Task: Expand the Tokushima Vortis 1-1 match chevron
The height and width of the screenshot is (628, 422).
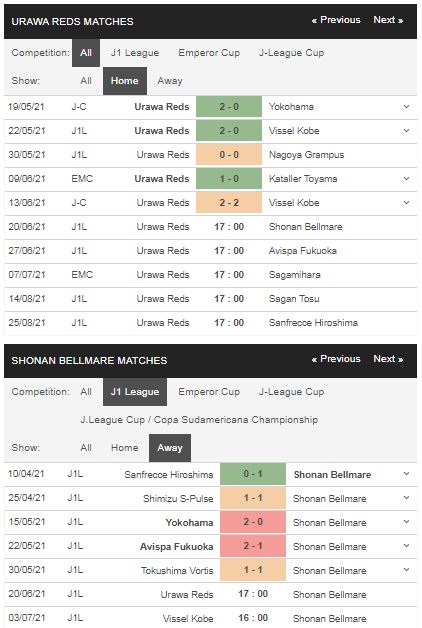Action: [406, 570]
